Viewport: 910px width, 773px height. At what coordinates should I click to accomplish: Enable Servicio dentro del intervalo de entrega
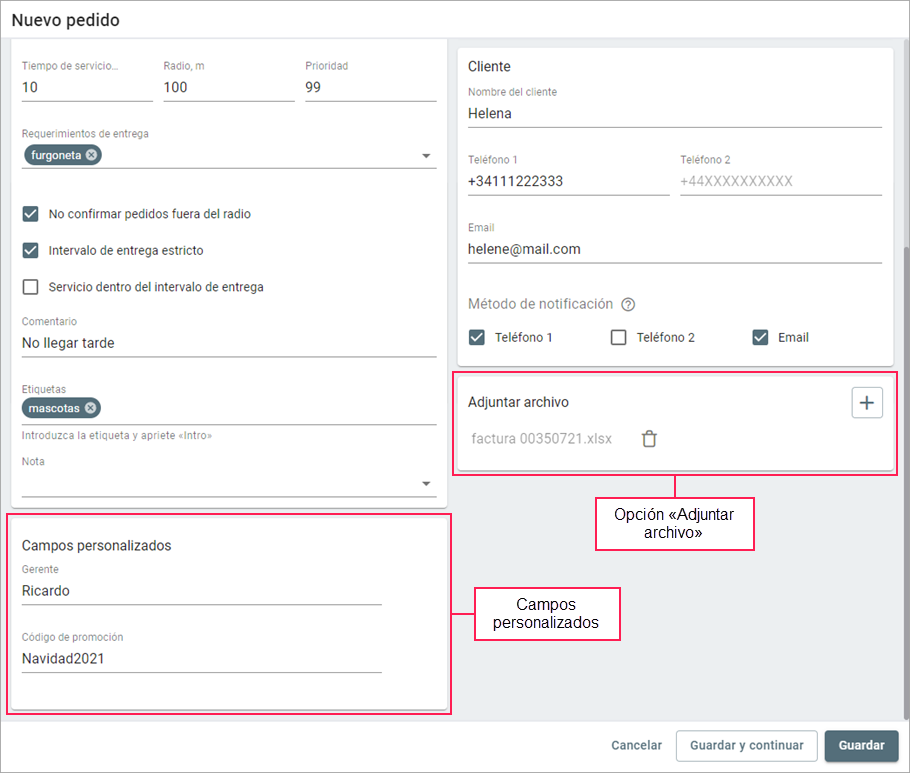click(30, 287)
